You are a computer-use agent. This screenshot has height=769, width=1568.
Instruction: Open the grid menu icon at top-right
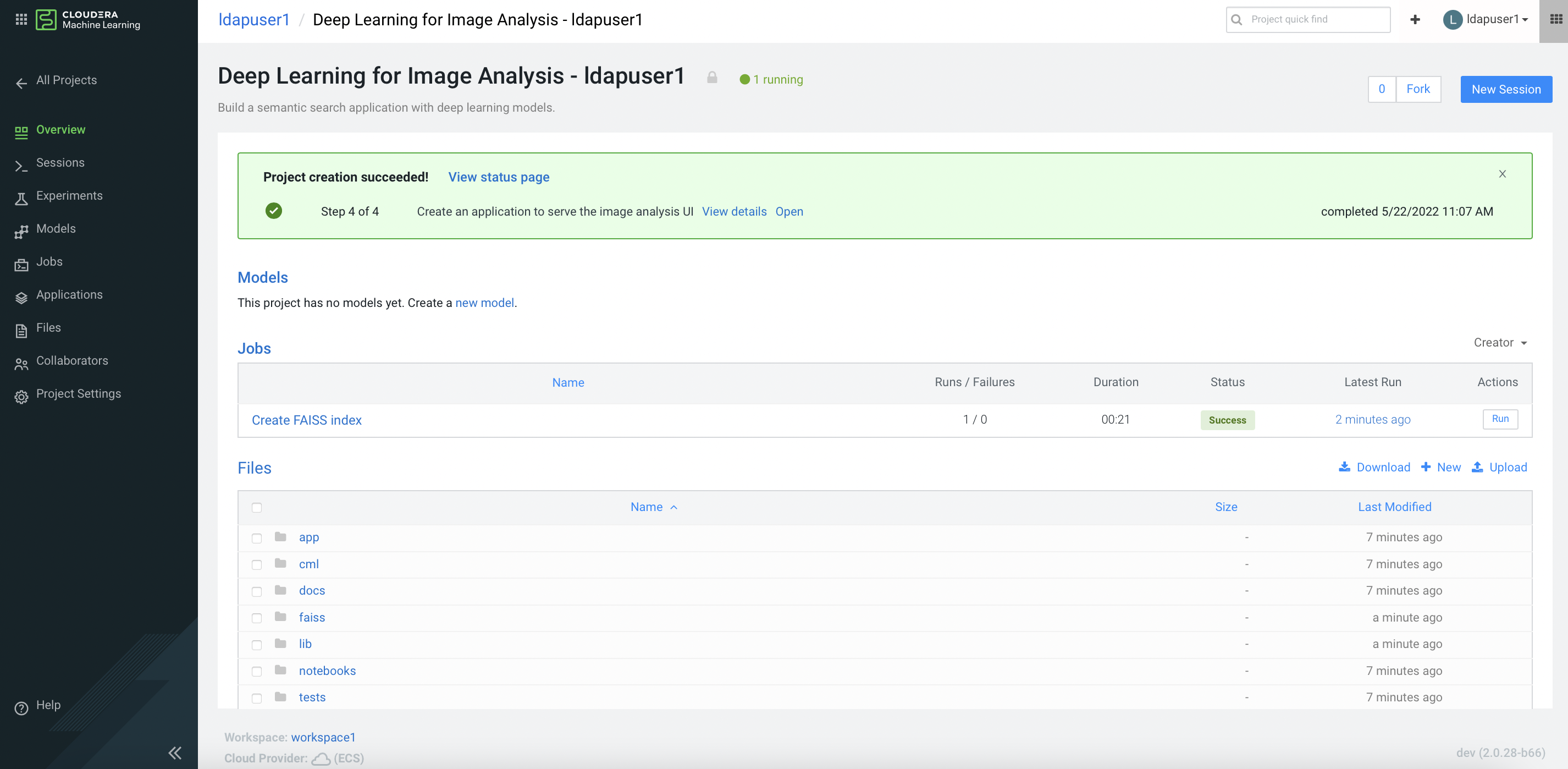[1555, 19]
